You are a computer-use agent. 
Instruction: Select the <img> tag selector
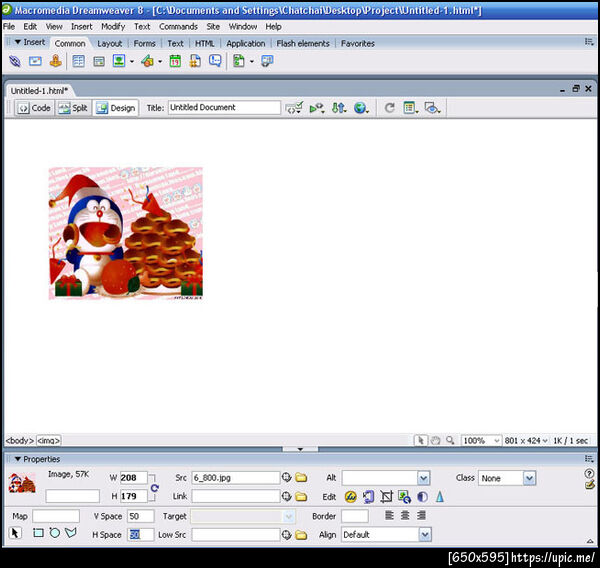(x=49, y=441)
